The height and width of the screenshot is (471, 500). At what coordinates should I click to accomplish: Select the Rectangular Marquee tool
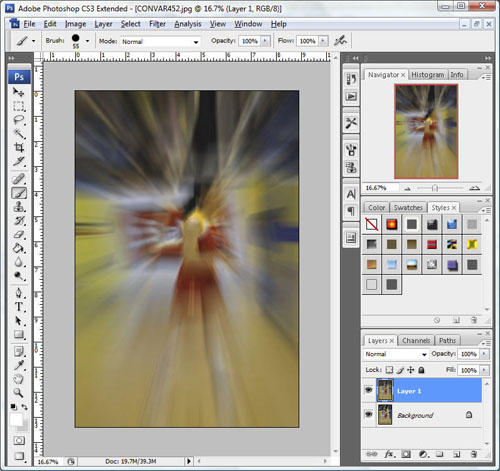18,106
